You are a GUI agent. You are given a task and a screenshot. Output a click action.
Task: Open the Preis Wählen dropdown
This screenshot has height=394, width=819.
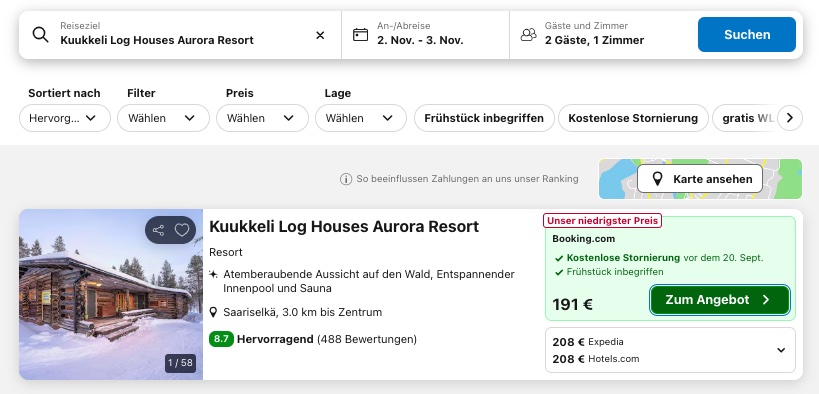coord(262,118)
